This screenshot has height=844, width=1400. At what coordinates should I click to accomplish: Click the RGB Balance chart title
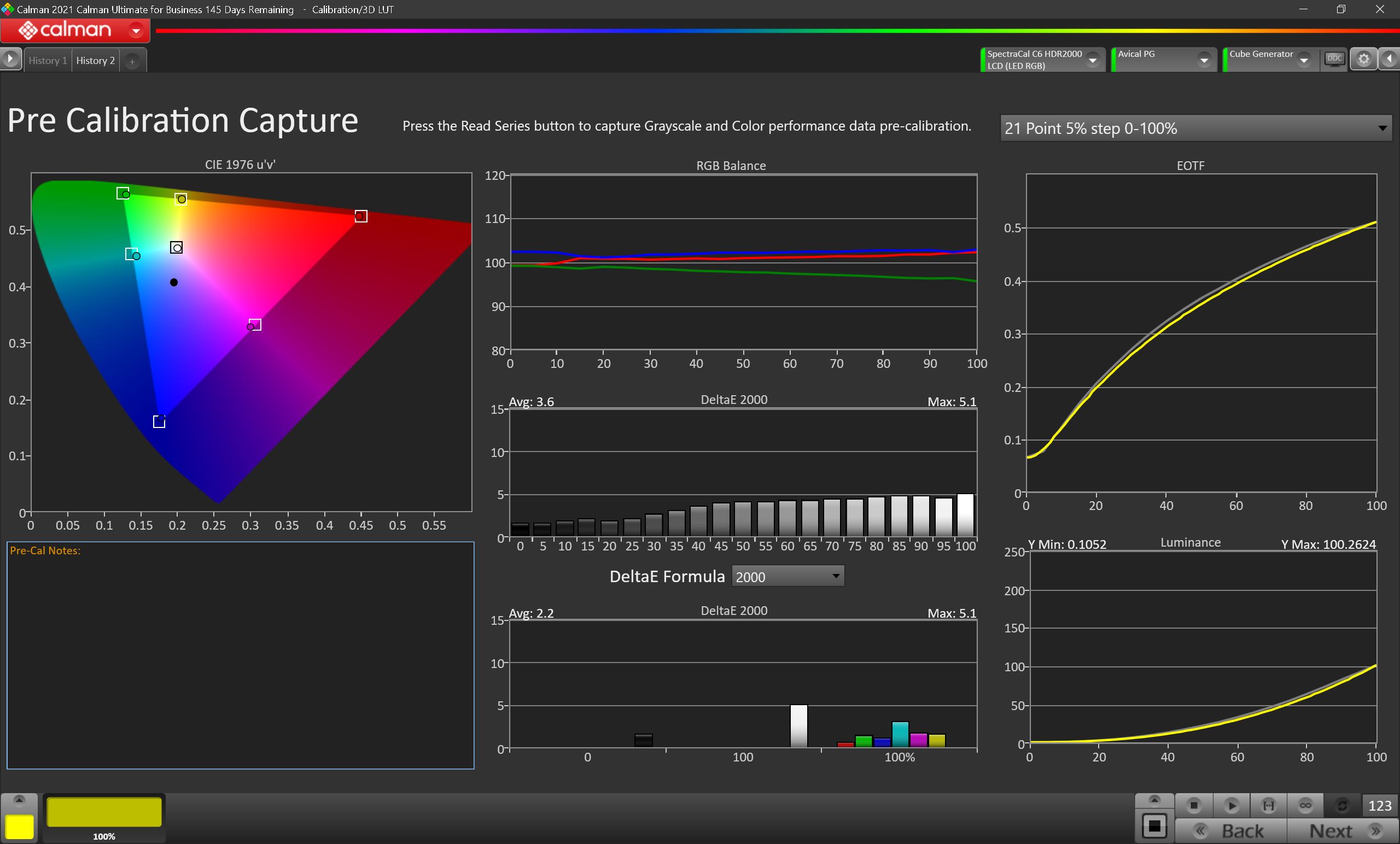pyautogui.click(x=731, y=165)
